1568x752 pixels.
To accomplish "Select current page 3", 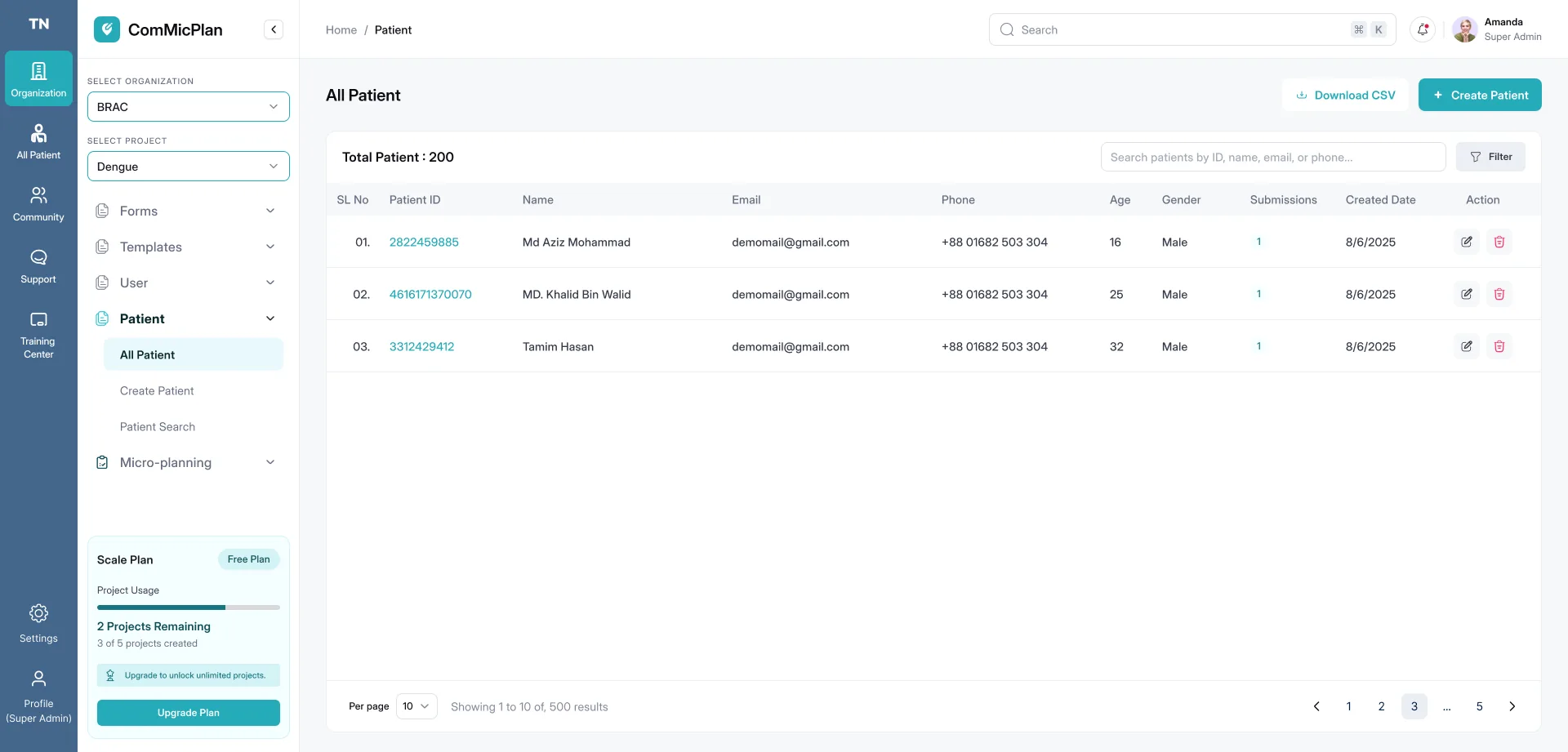I will tap(1414, 706).
